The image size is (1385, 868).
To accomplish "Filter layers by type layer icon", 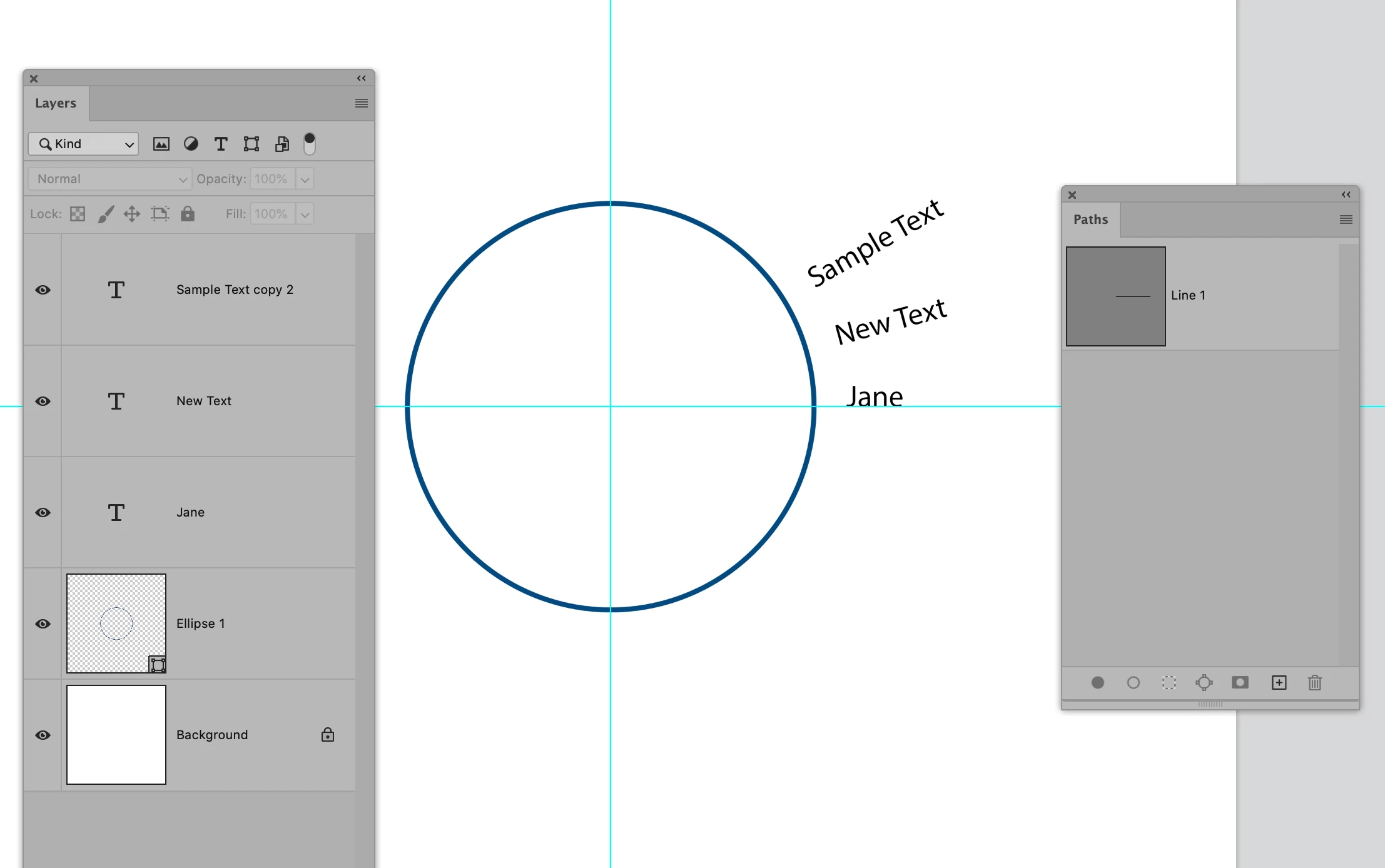I will pos(221,144).
